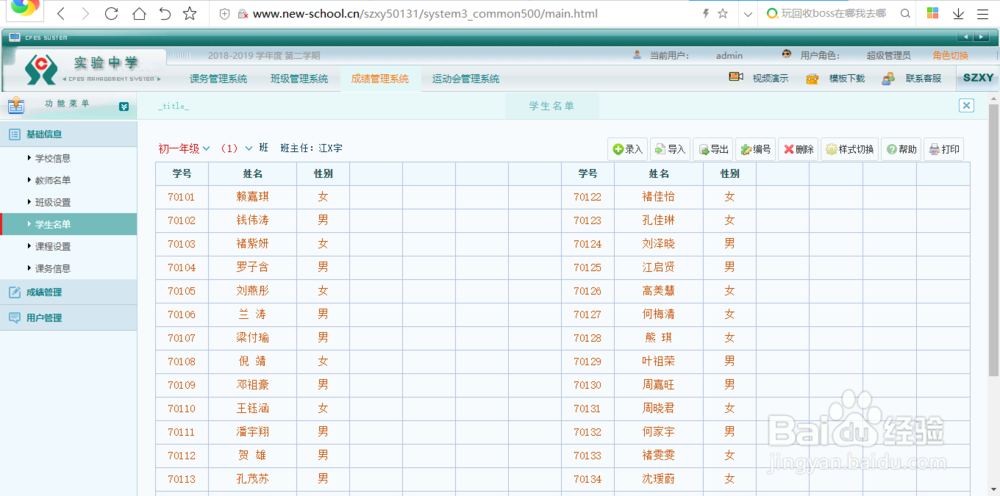Reload the page with refresh icon

(112, 13)
